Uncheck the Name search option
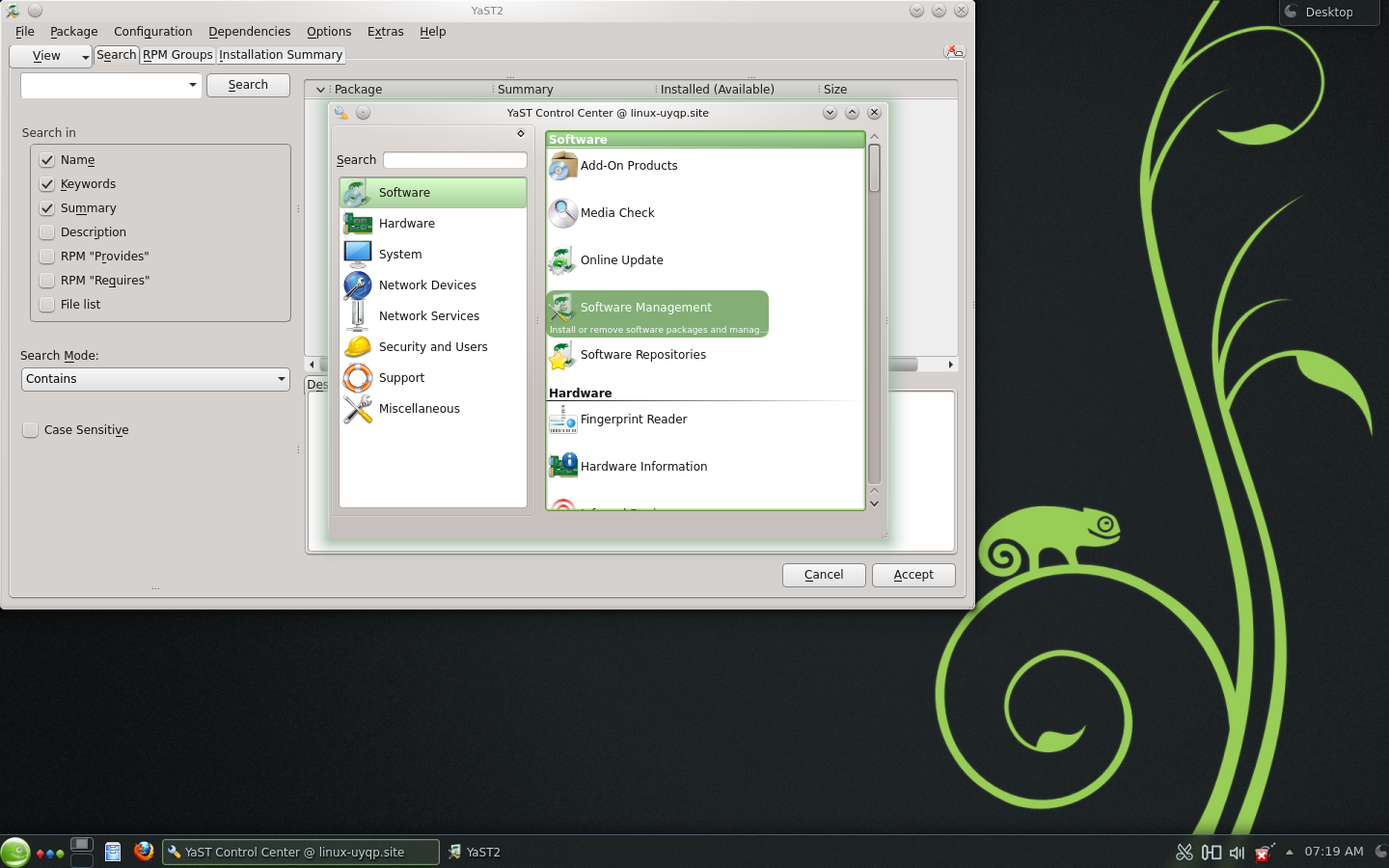1389x868 pixels. (46, 160)
